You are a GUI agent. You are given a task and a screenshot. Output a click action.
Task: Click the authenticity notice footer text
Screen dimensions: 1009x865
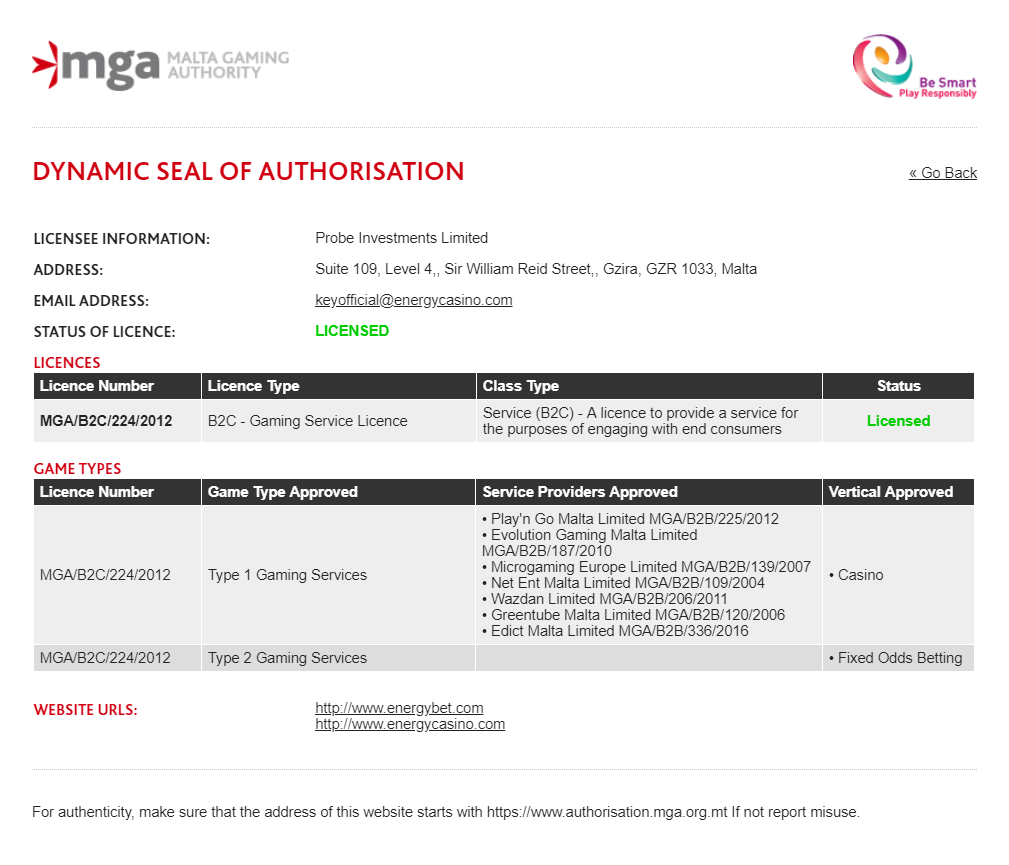point(445,812)
